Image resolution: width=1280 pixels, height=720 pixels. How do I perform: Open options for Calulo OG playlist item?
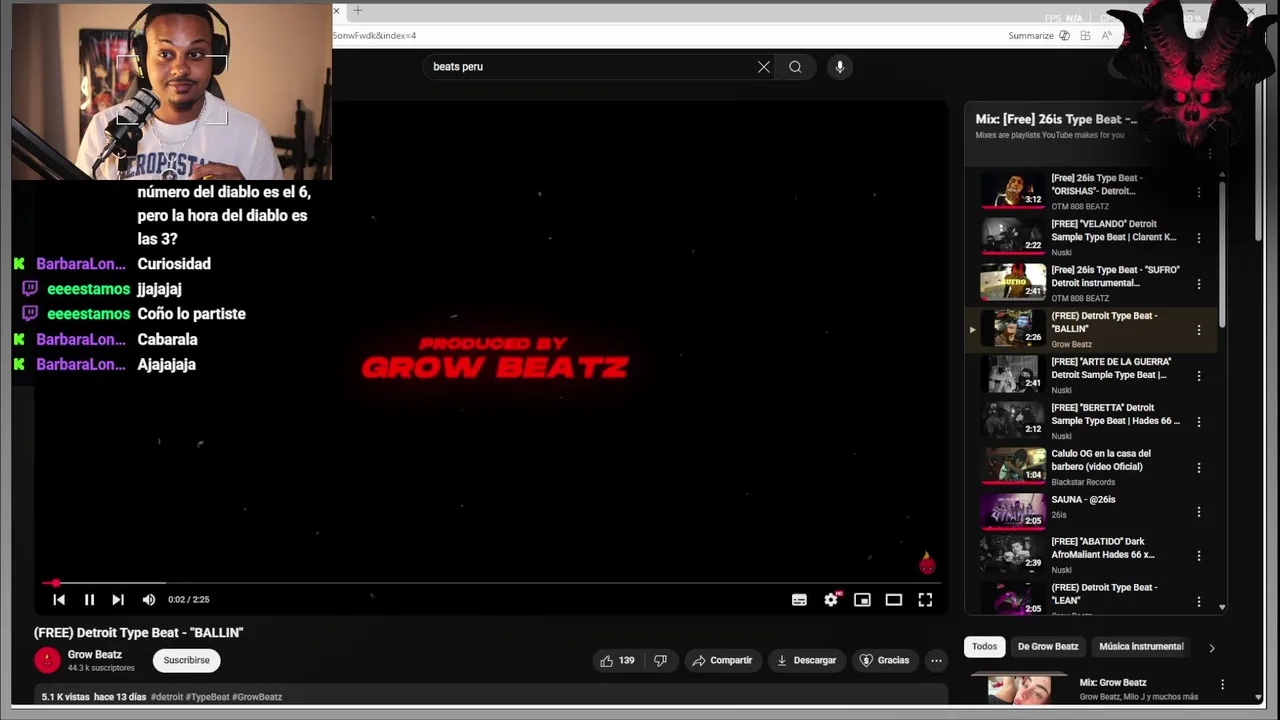(x=1199, y=467)
